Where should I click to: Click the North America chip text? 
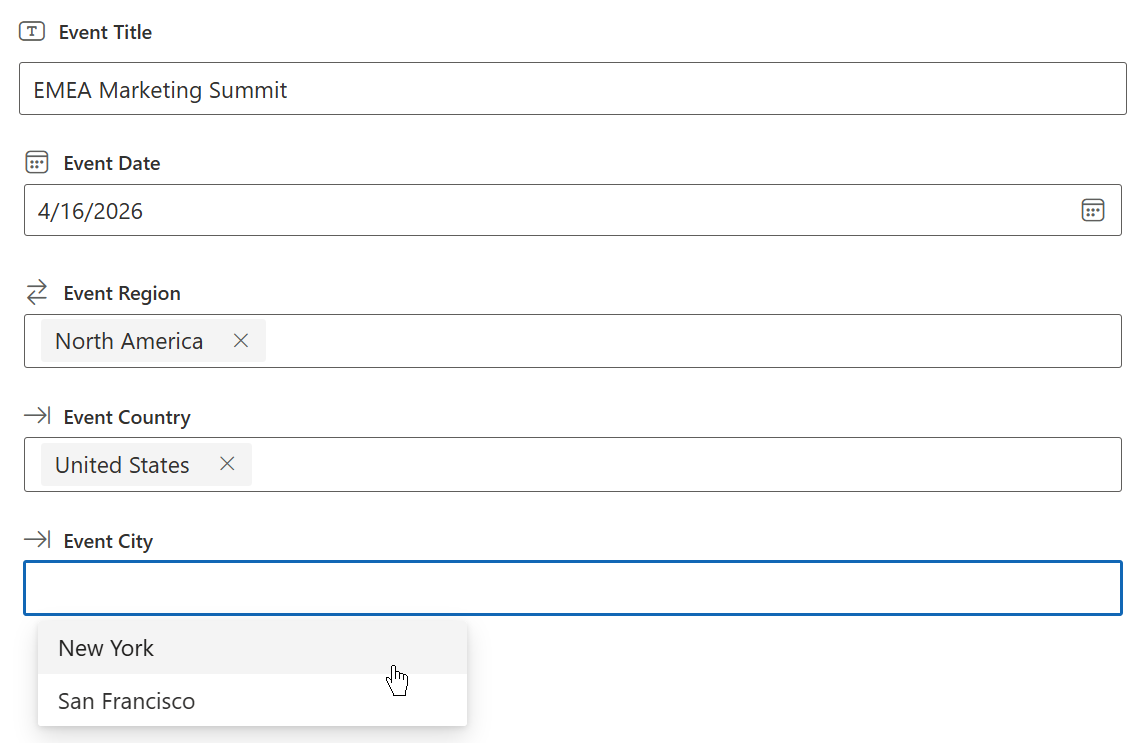[129, 341]
